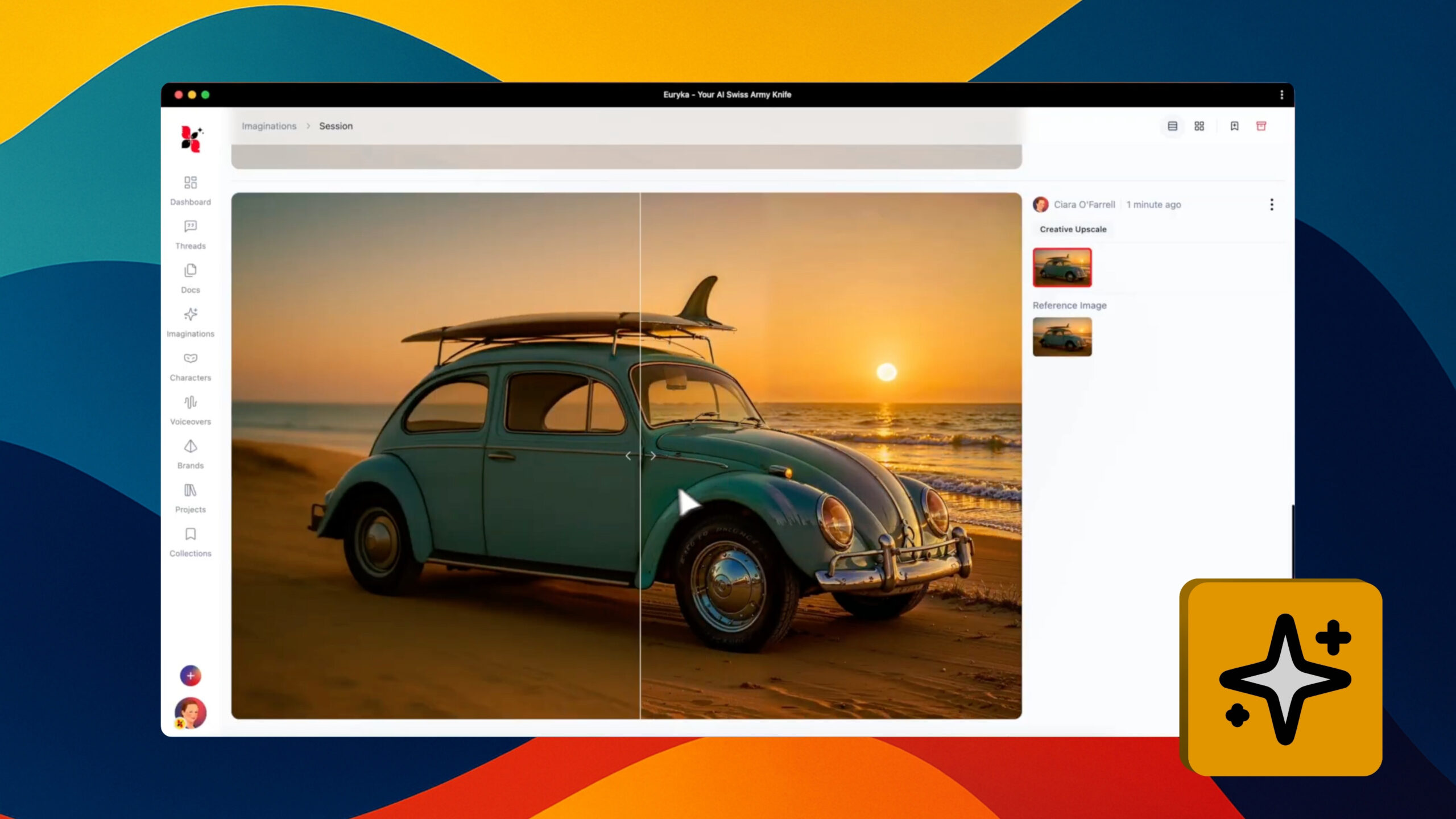Click the before/after comparison slider handle
Image resolution: width=1456 pixels, height=819 pixels.
[x=640, y=456]
